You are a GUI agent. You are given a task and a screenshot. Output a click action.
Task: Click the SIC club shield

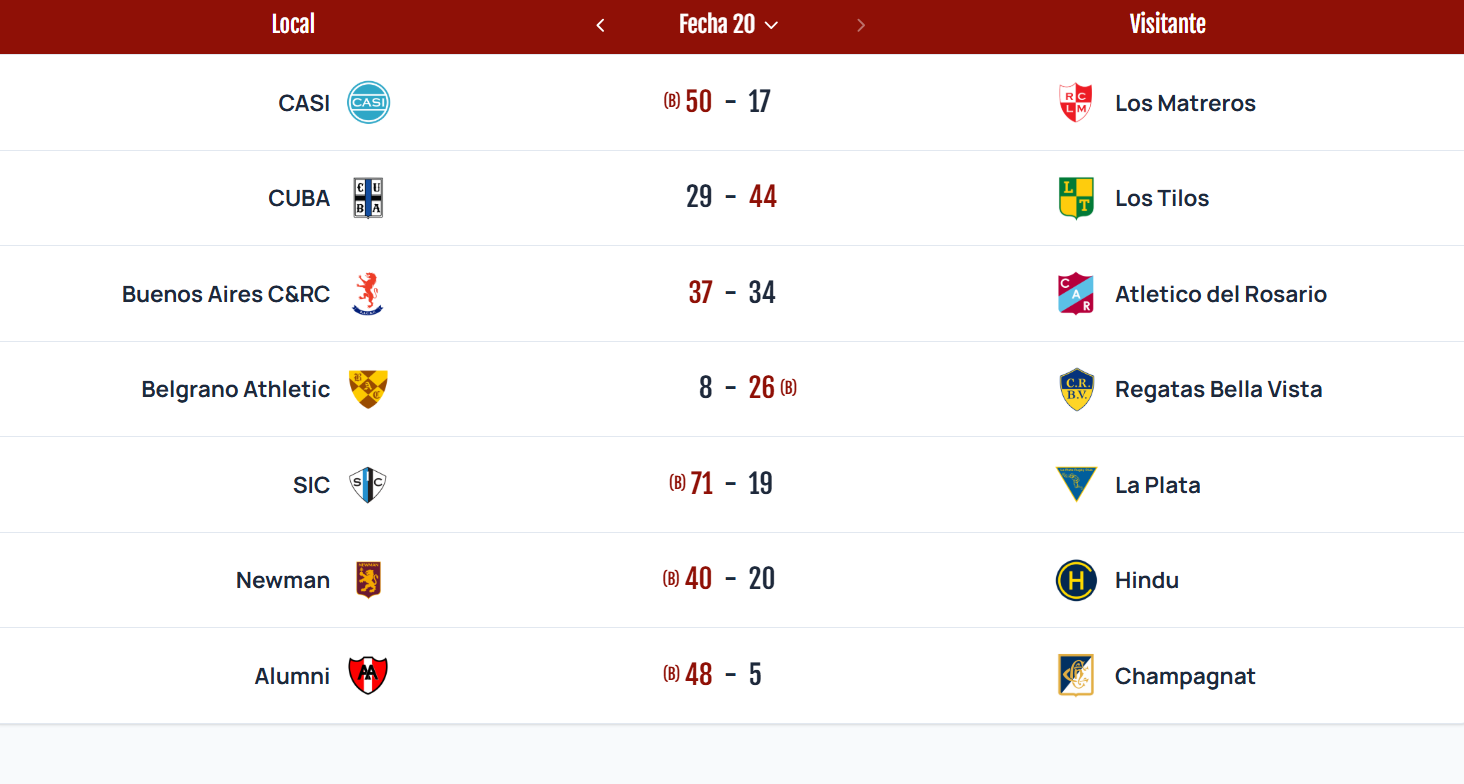(x=368, y=485)
